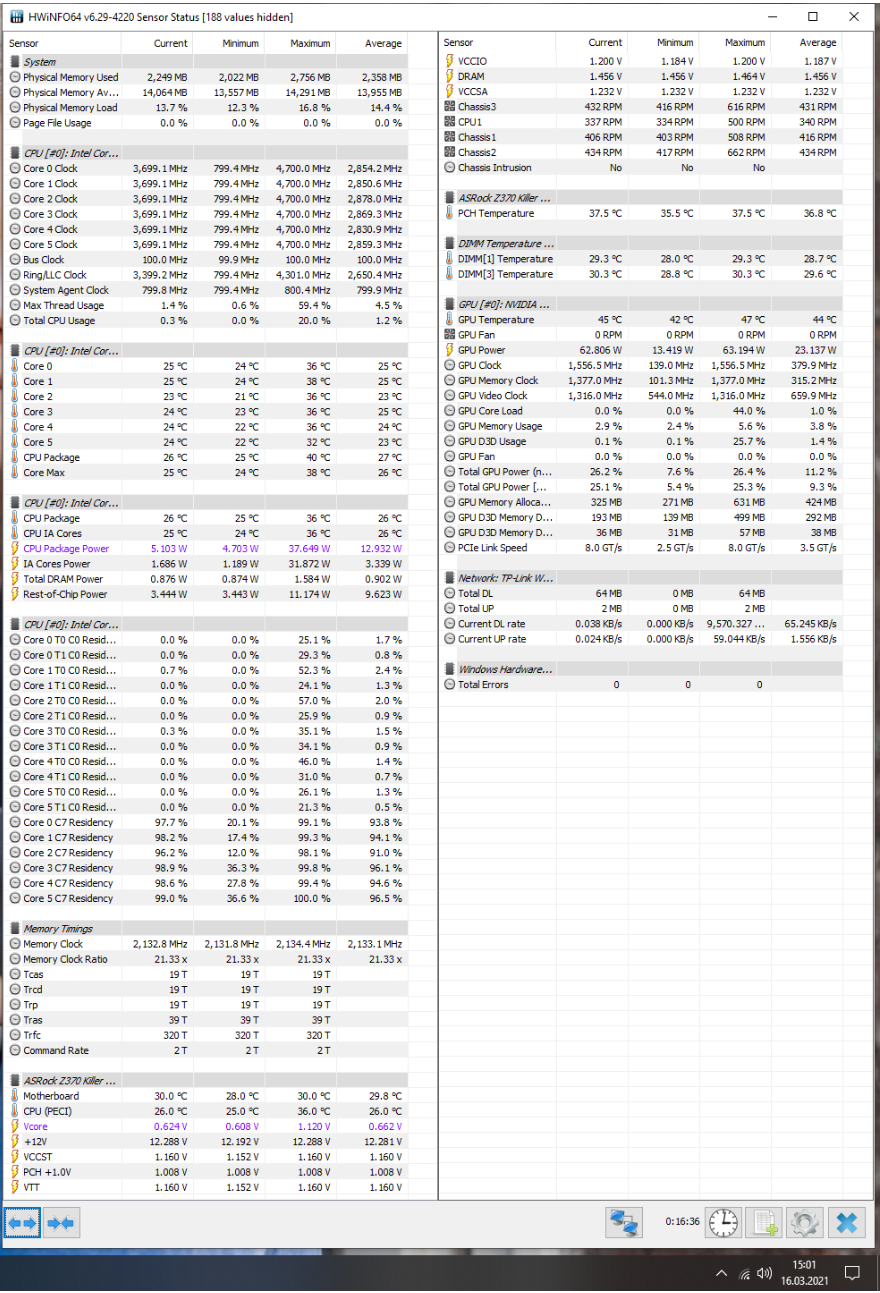Viewport: 880px width, 1293px height.
Task: Open the Windows notification center icon
Action: point(852,1273)
